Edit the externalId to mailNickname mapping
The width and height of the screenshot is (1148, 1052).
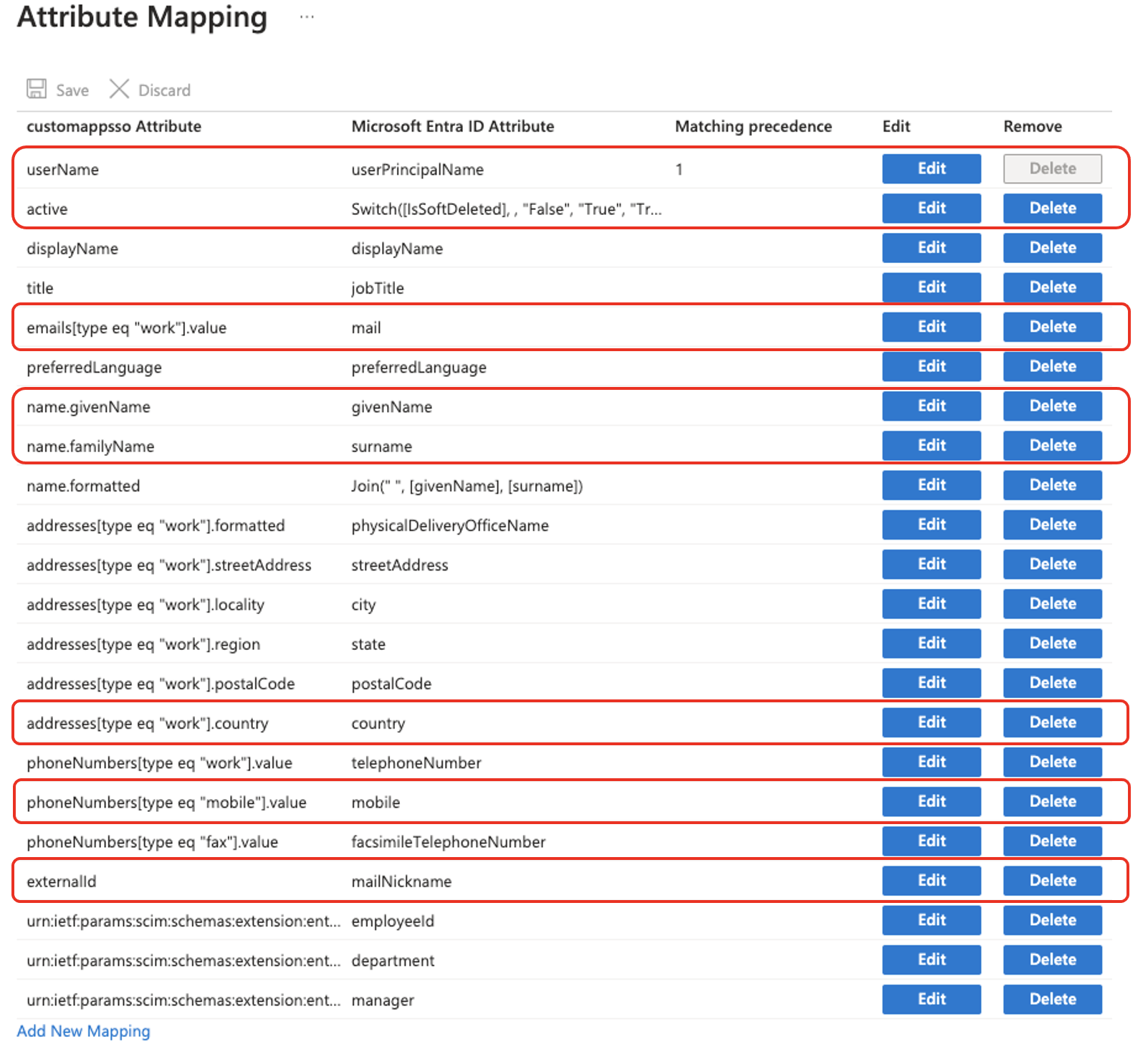pyautogui.click(x=931, y=881)
